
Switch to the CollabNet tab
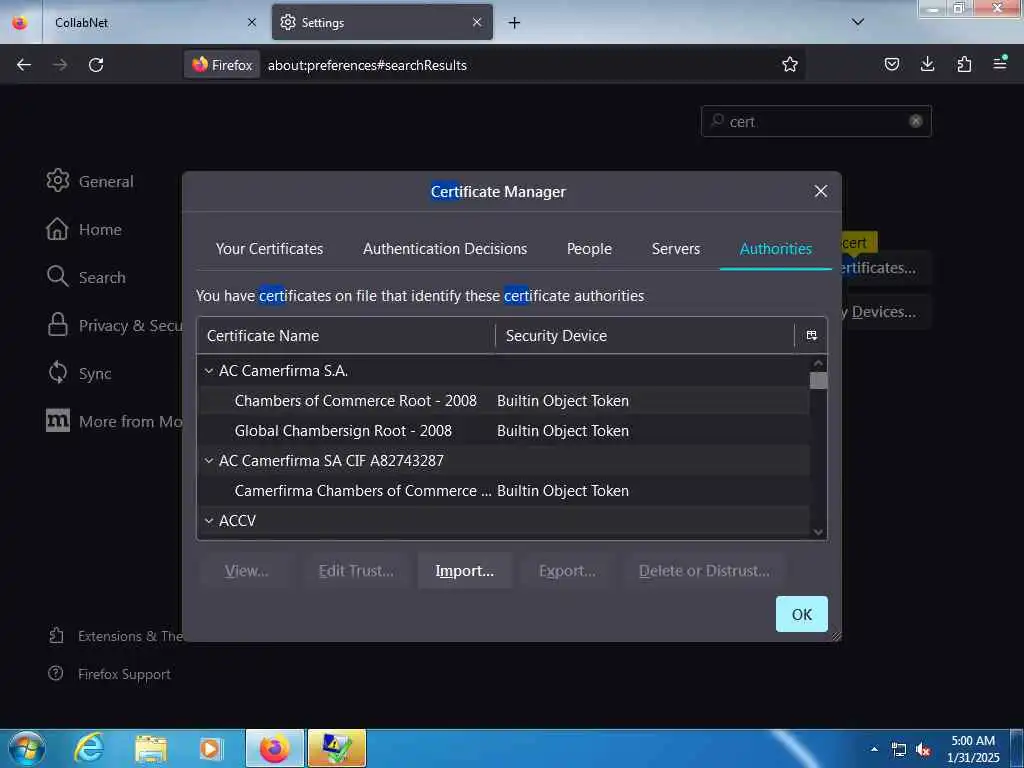pos(153,23)
